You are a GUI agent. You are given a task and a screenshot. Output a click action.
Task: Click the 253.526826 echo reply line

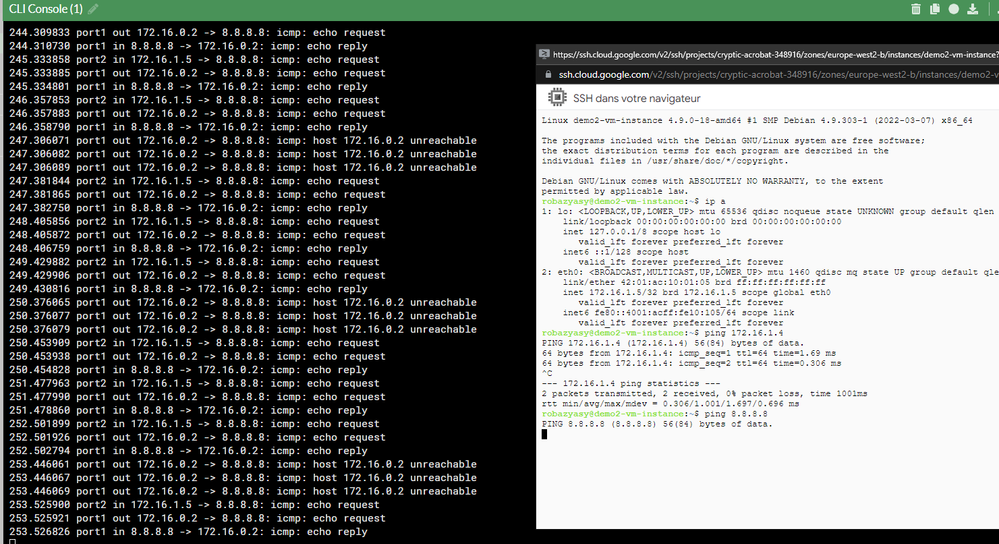pos(188,532)
